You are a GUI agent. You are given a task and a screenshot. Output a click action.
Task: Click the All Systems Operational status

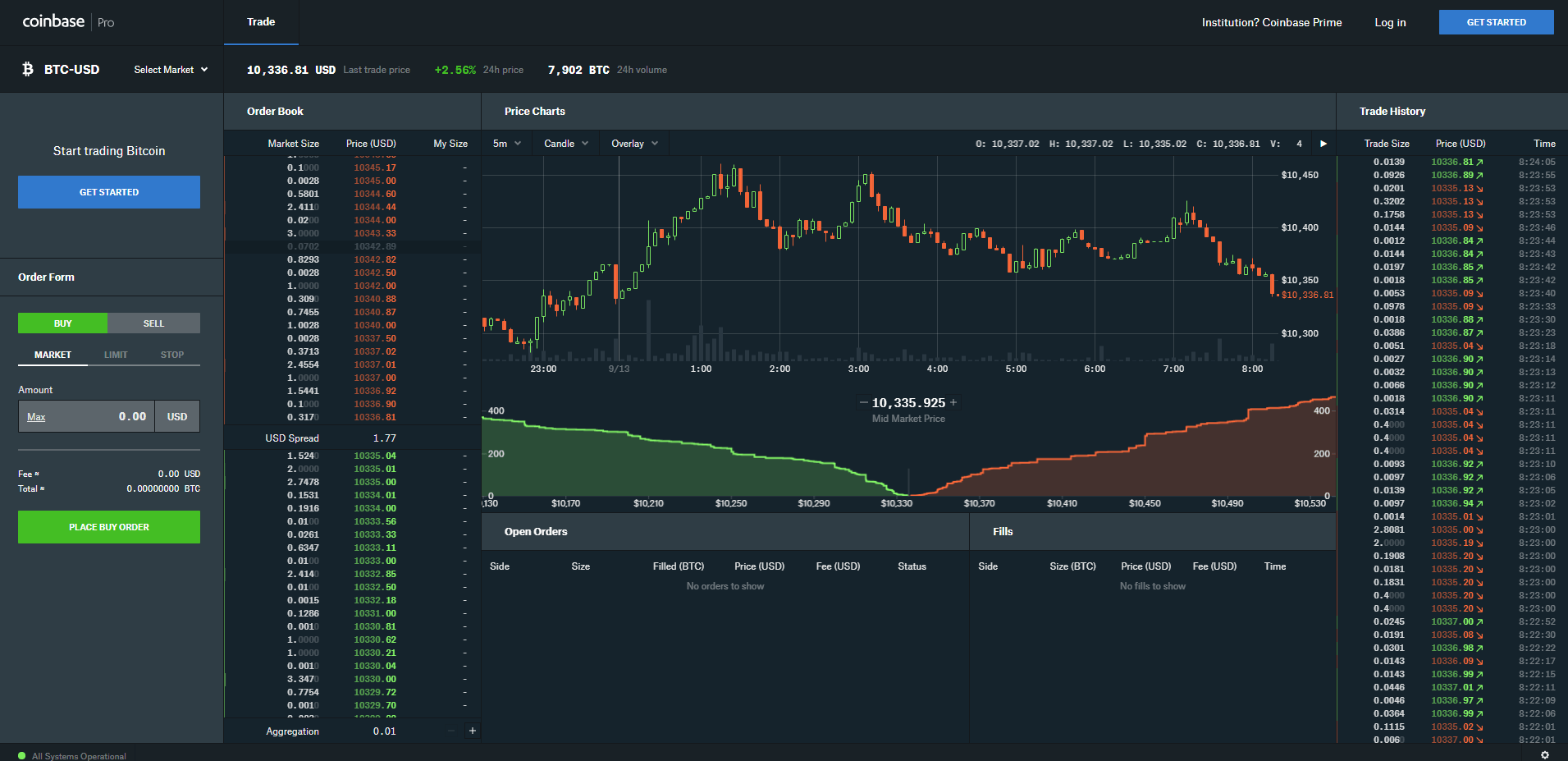click(79, 756)
